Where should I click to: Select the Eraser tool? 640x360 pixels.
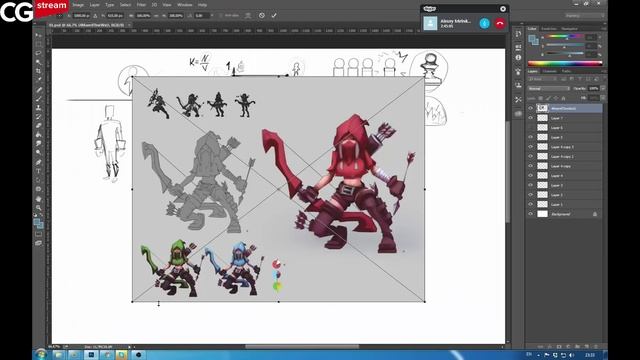[38, 125]
